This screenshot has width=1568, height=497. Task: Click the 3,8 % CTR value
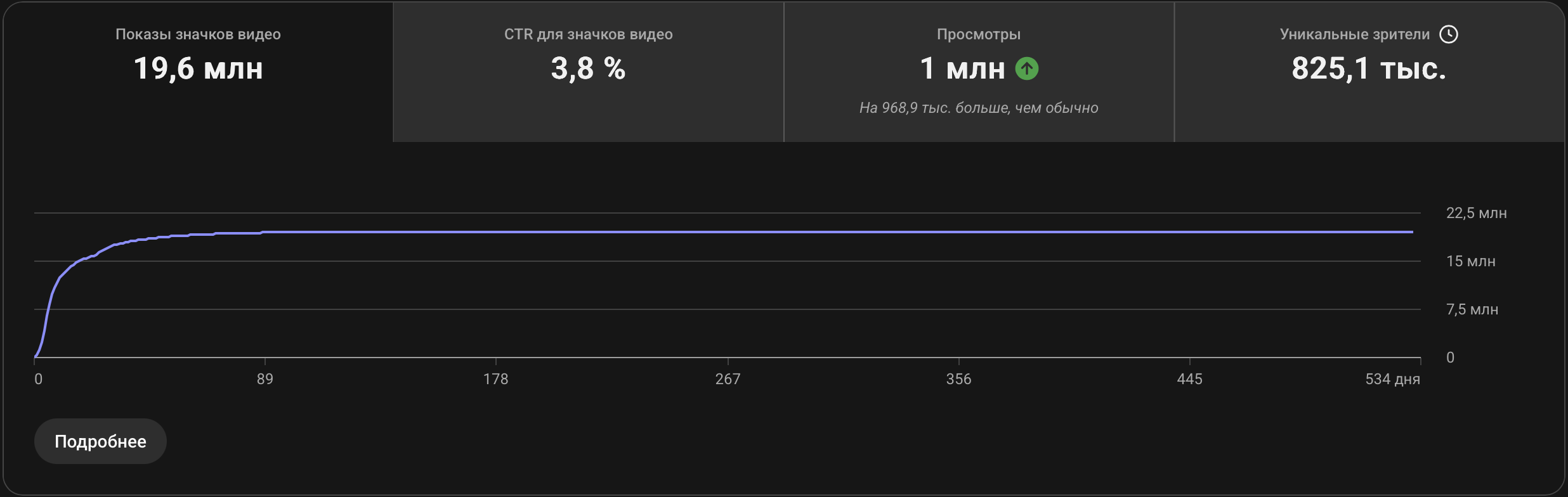589,68
